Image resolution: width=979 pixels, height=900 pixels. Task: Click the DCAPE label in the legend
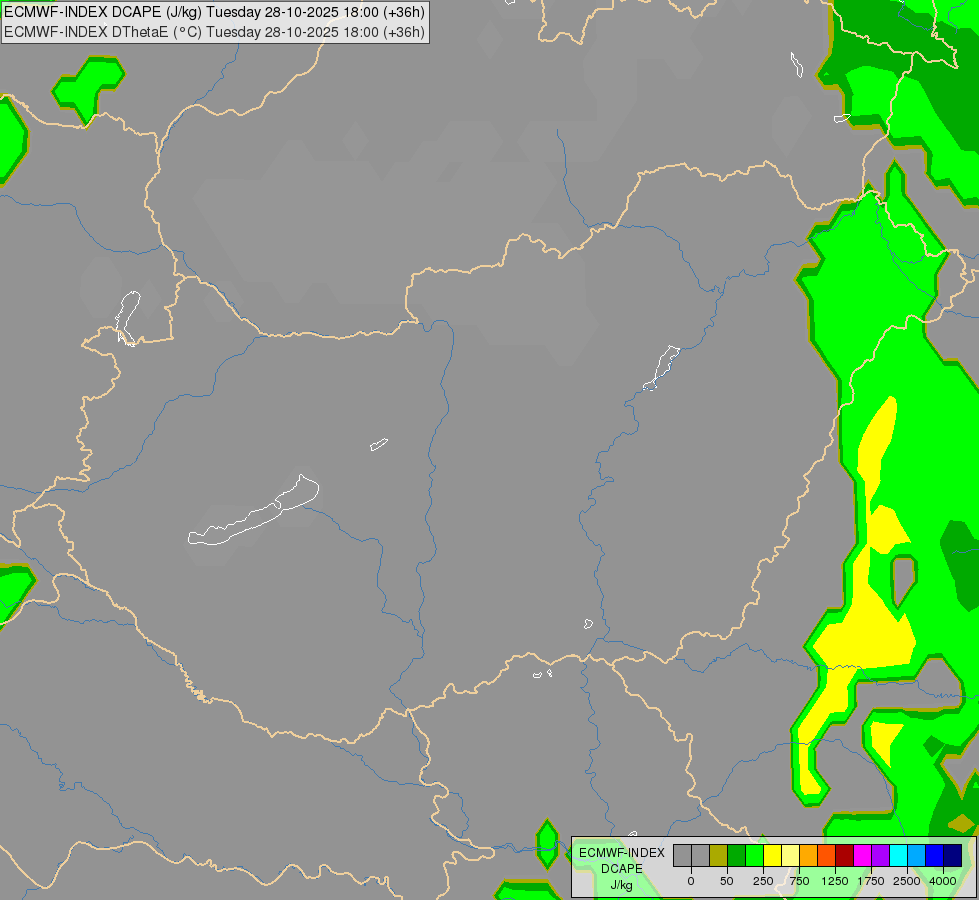coord(622,869)
